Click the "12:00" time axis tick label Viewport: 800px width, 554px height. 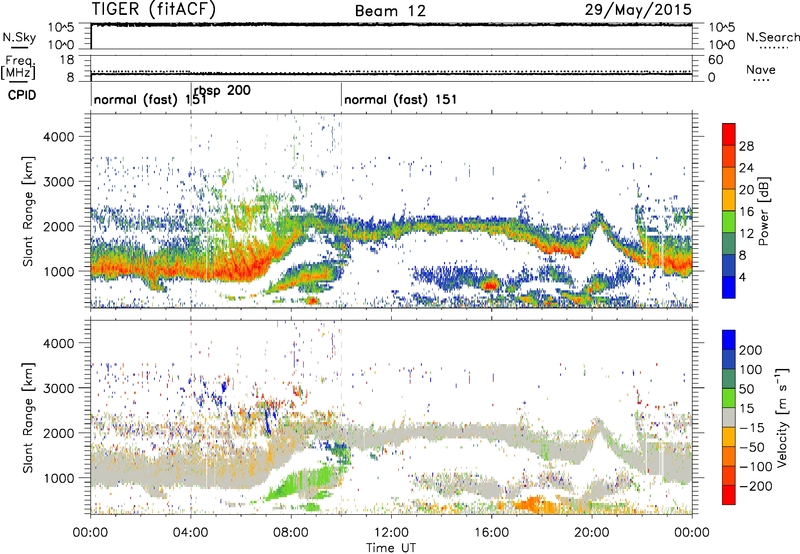pos(391,533)
